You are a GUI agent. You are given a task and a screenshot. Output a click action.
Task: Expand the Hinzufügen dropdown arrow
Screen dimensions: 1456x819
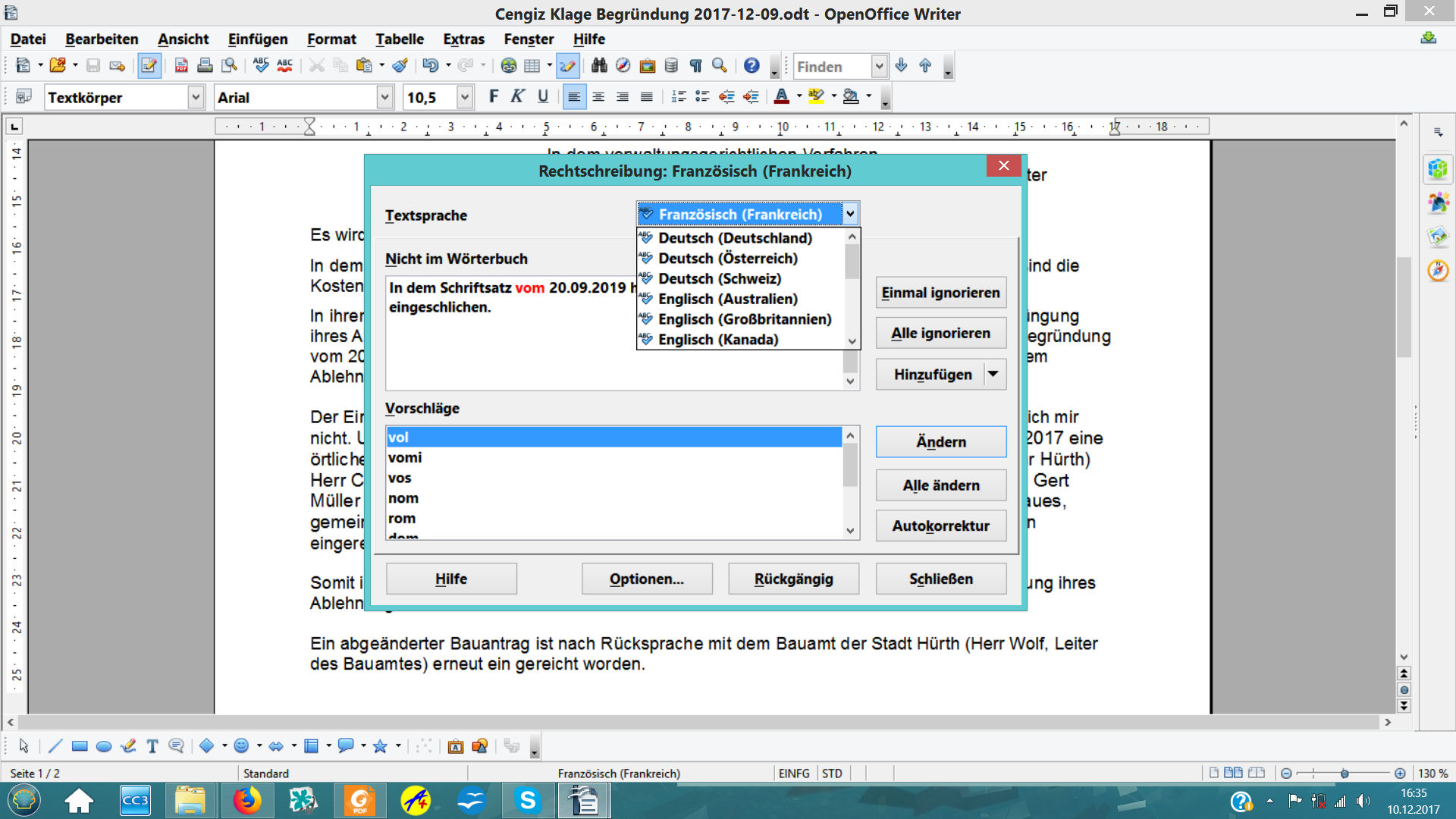pos(993,374)
